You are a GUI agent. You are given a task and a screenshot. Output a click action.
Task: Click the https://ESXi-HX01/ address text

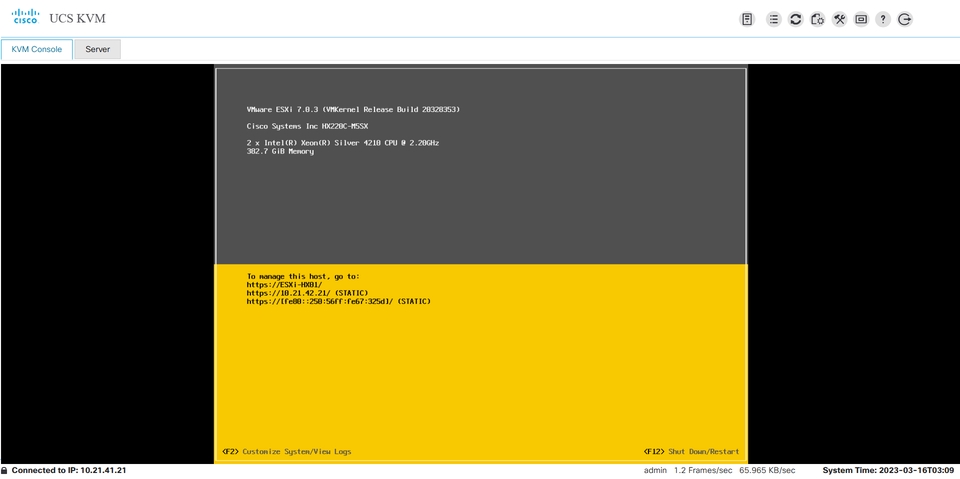tap(284, 285)
